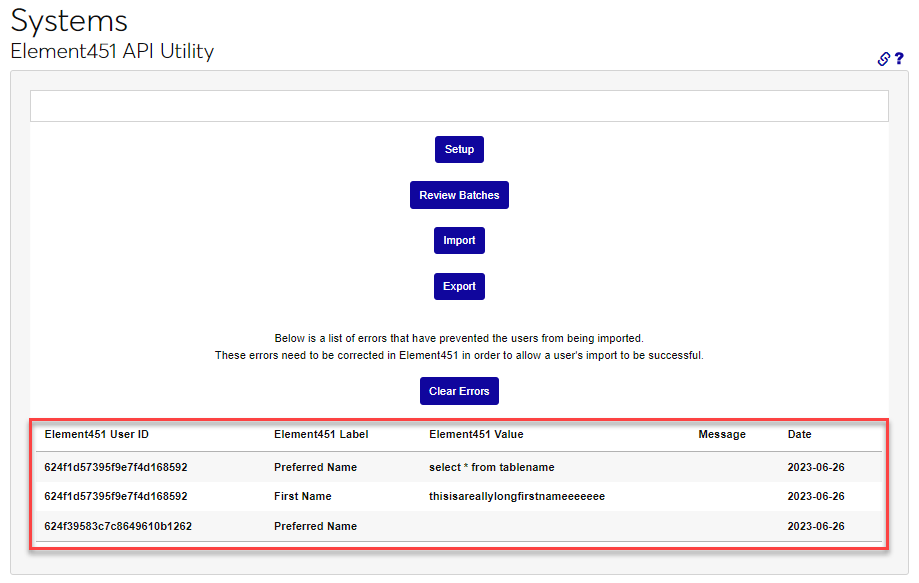Select the Date column header
The image size is (919, 583).
799,434
